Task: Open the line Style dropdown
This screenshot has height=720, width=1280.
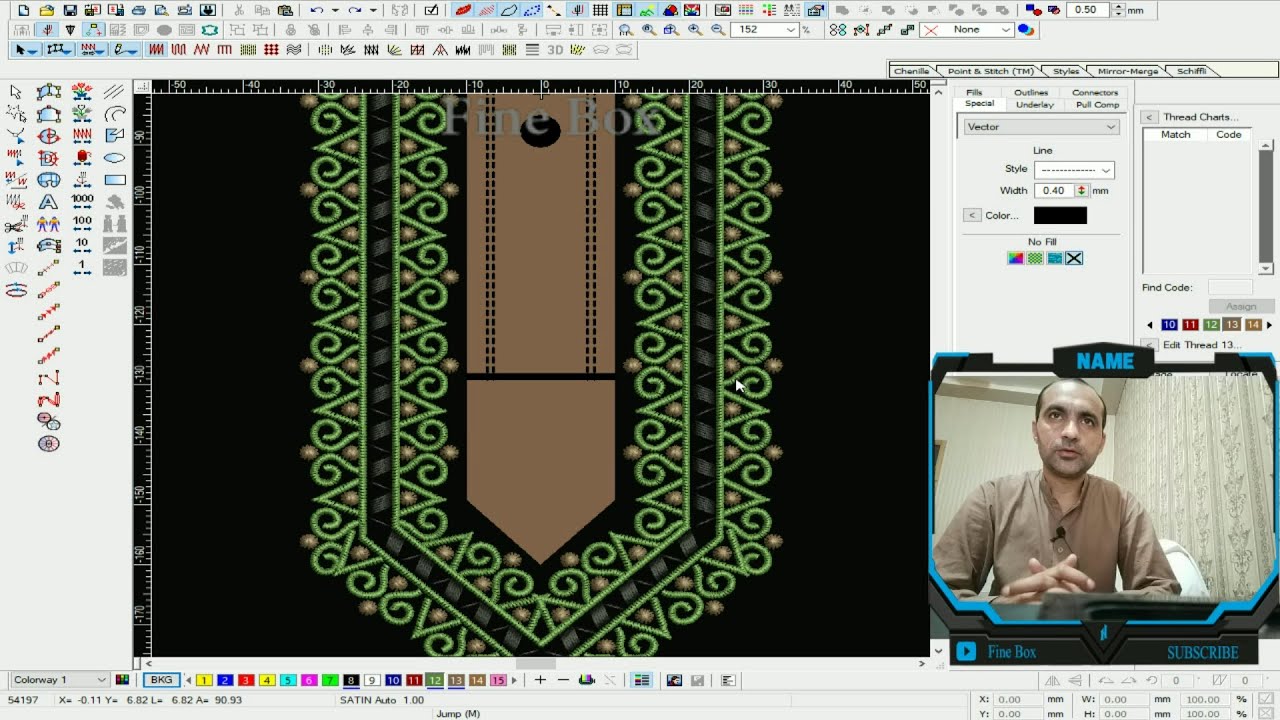Action: pos(1074,170)
